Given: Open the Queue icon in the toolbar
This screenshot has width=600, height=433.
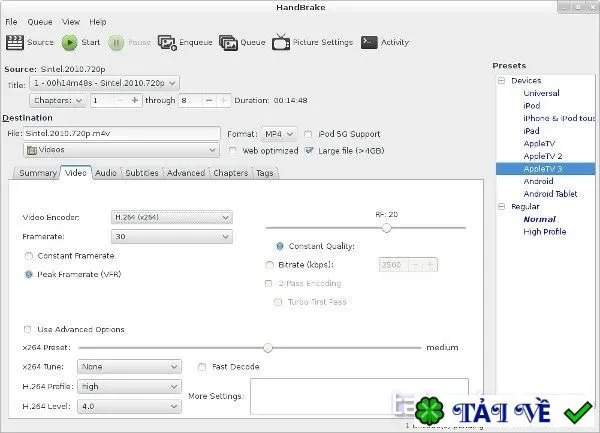Looking at the screenshot, I should pos(228,42).
